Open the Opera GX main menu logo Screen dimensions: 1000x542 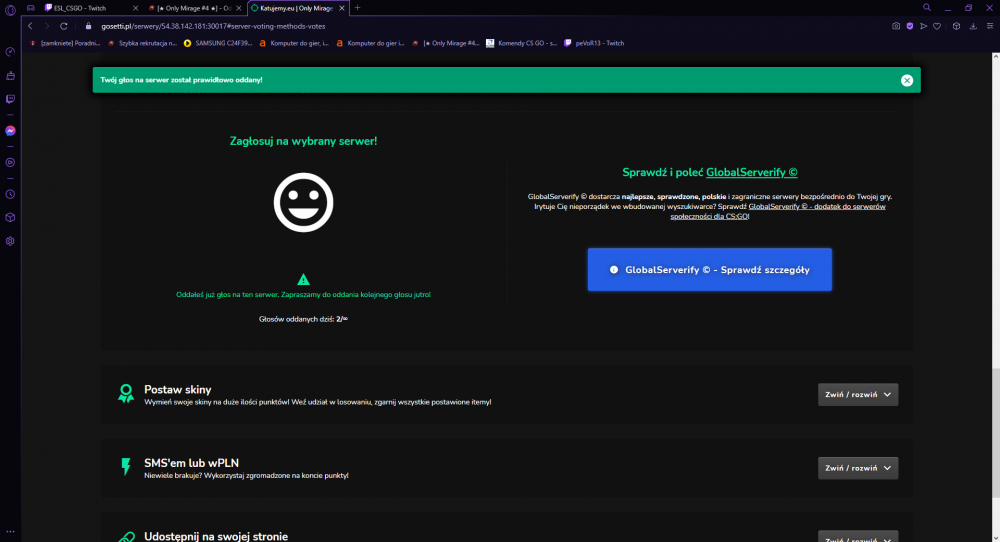[10, 10]
